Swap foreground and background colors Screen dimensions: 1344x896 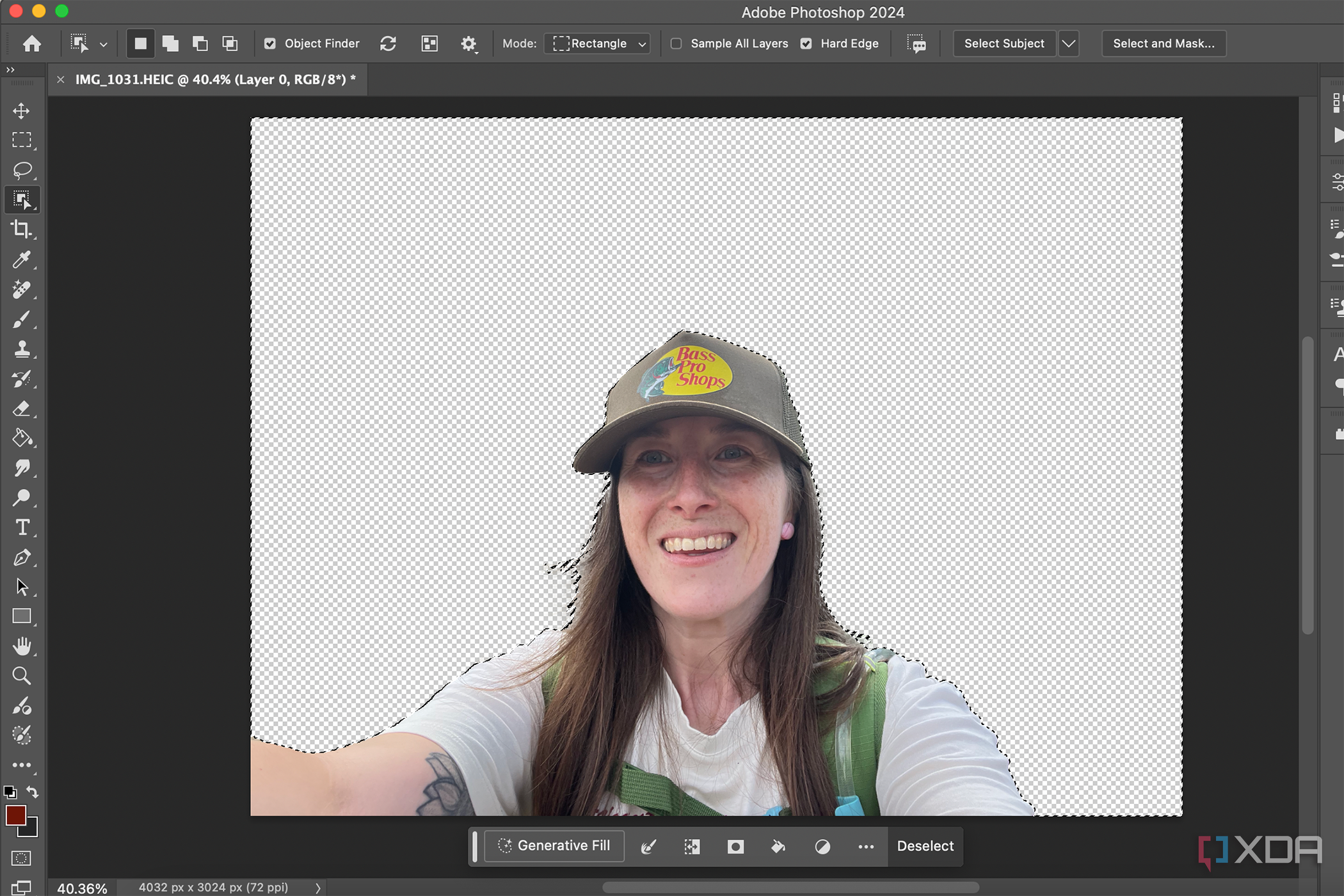click(x=33, y=792)
